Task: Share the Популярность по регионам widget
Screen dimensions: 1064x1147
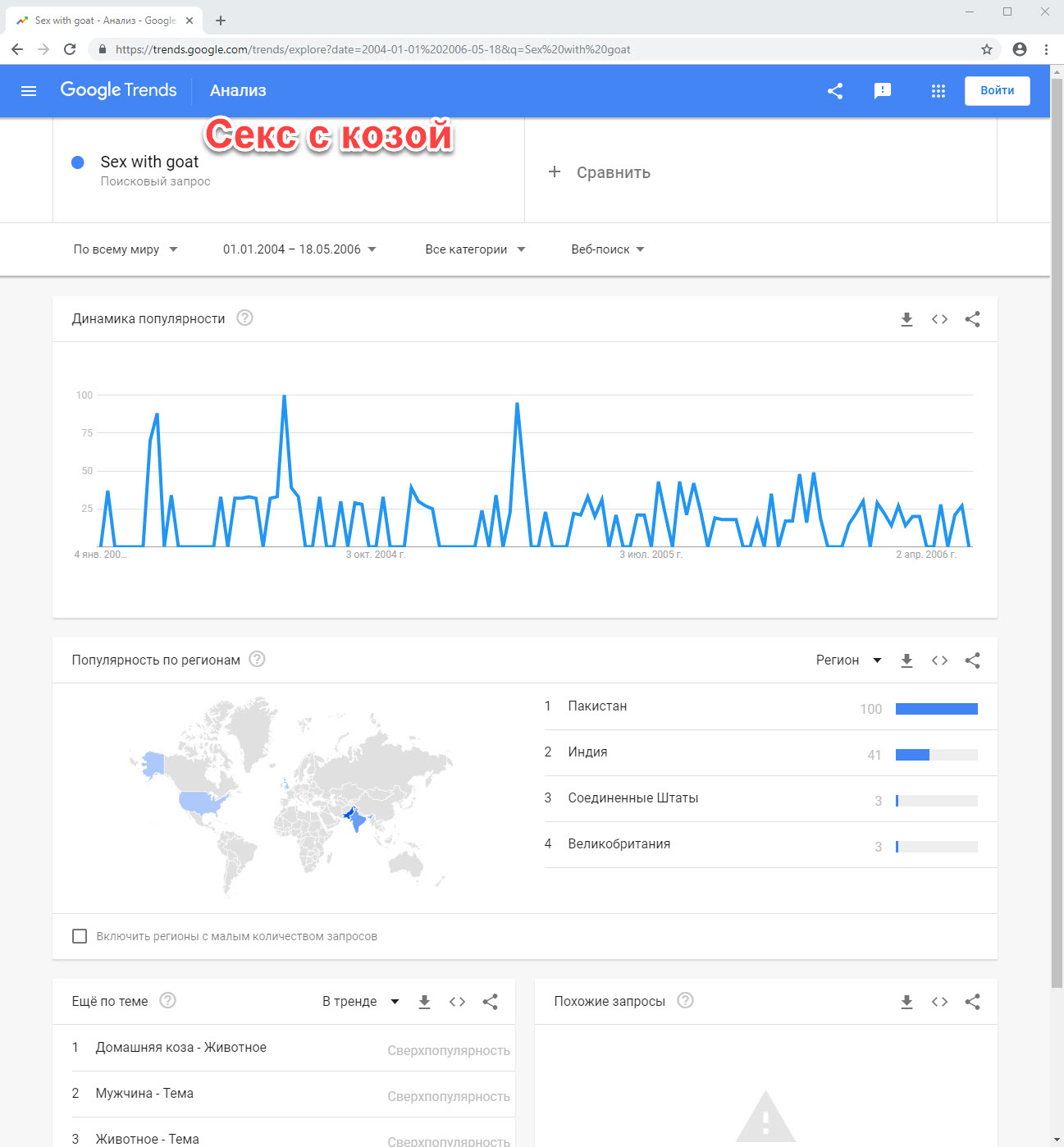Action: (x=972, y=660)
